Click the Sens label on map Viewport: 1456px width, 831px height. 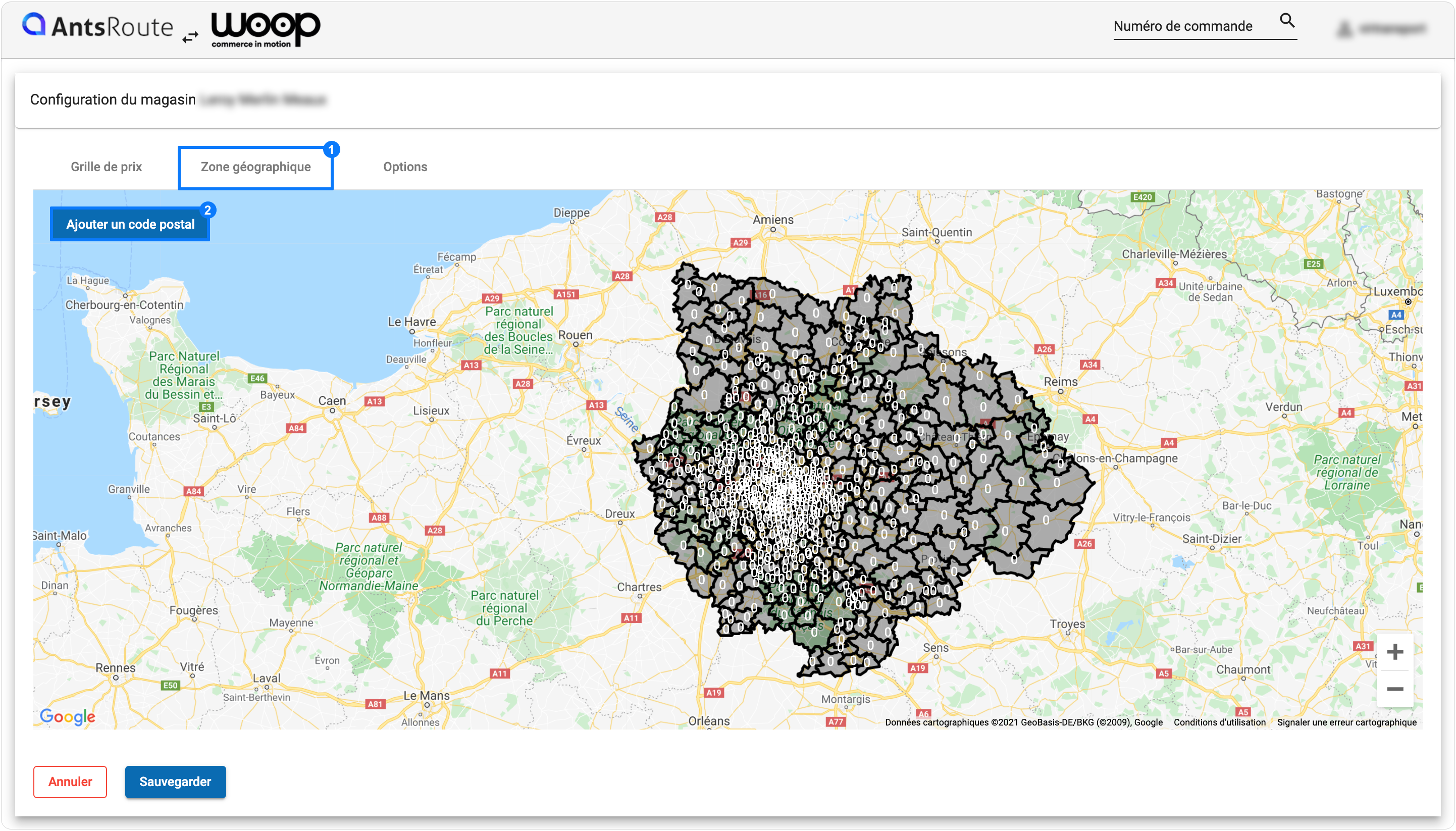point(936,648)
